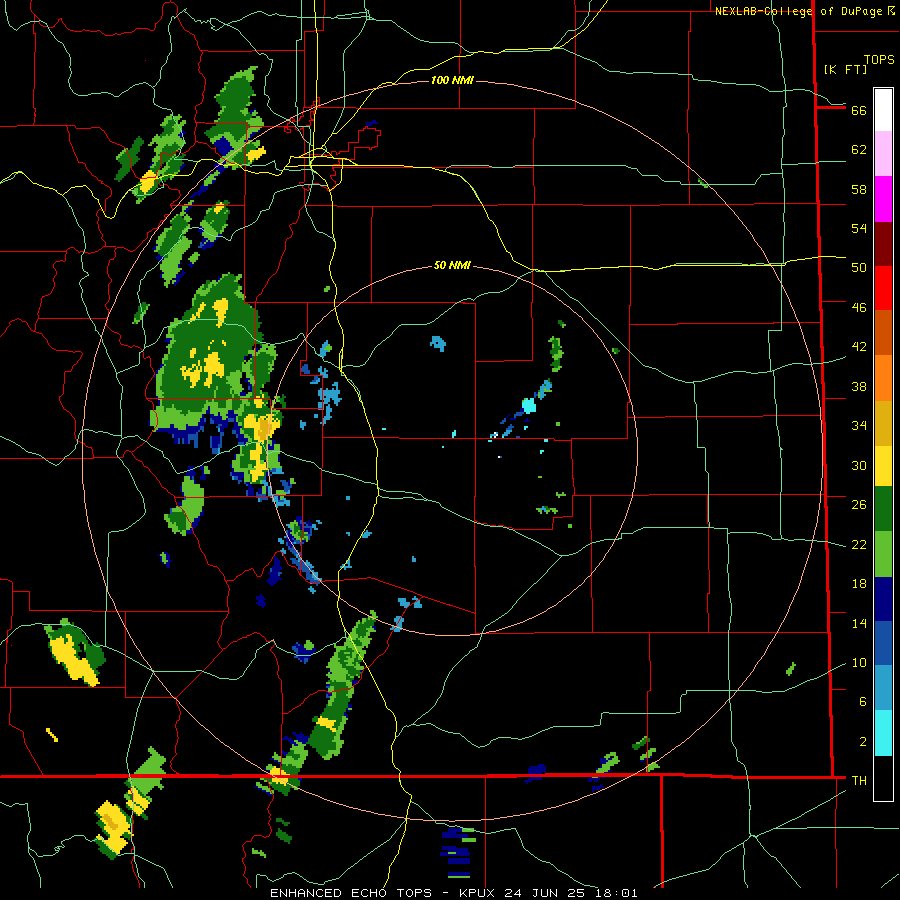Click the 26 legend value
900x900 pixels.
pyautogui.click(x=859, y=505)
